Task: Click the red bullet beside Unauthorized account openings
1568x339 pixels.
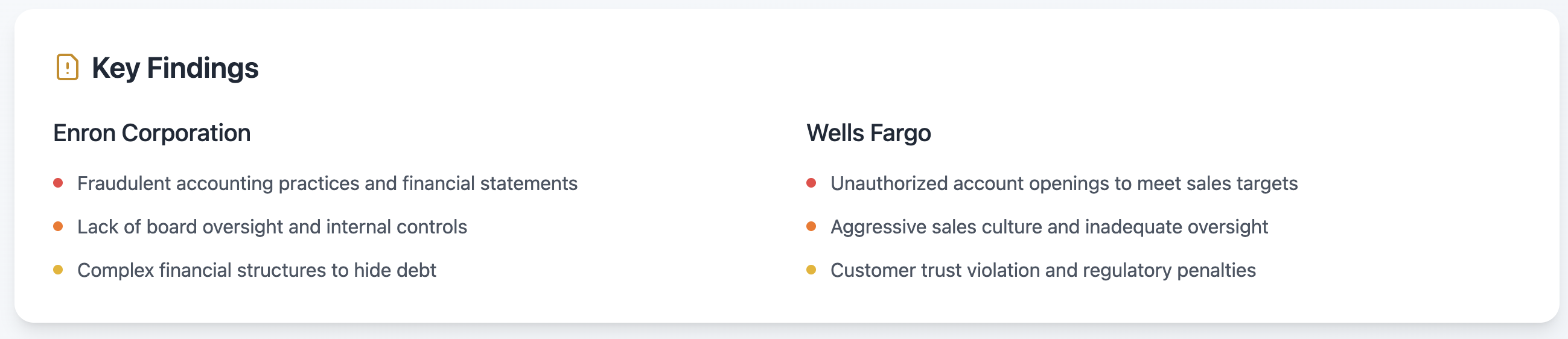Action: coord(811,183)
